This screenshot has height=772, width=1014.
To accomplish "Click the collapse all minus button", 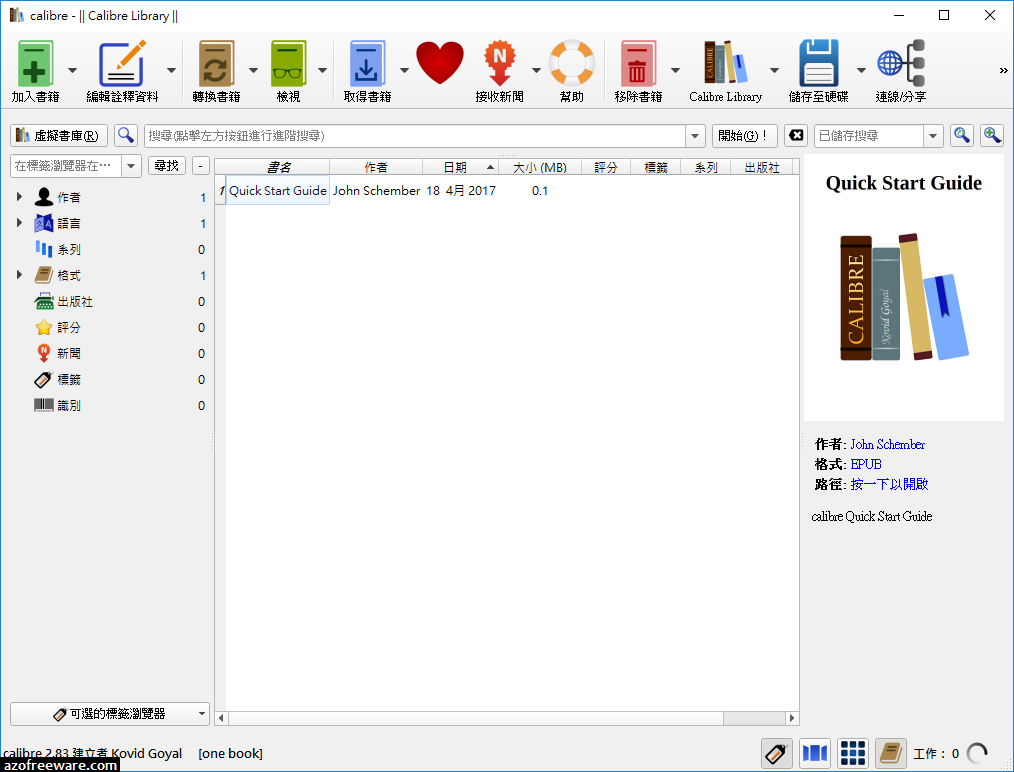I will [200, 166].
